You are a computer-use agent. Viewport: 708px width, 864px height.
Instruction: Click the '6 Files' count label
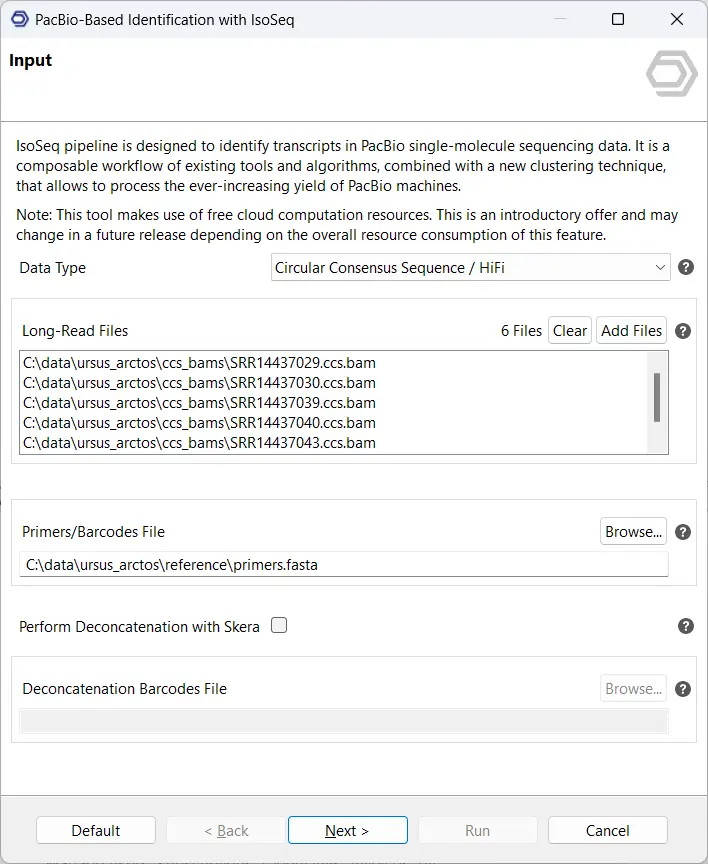click(x=521, y=331)
